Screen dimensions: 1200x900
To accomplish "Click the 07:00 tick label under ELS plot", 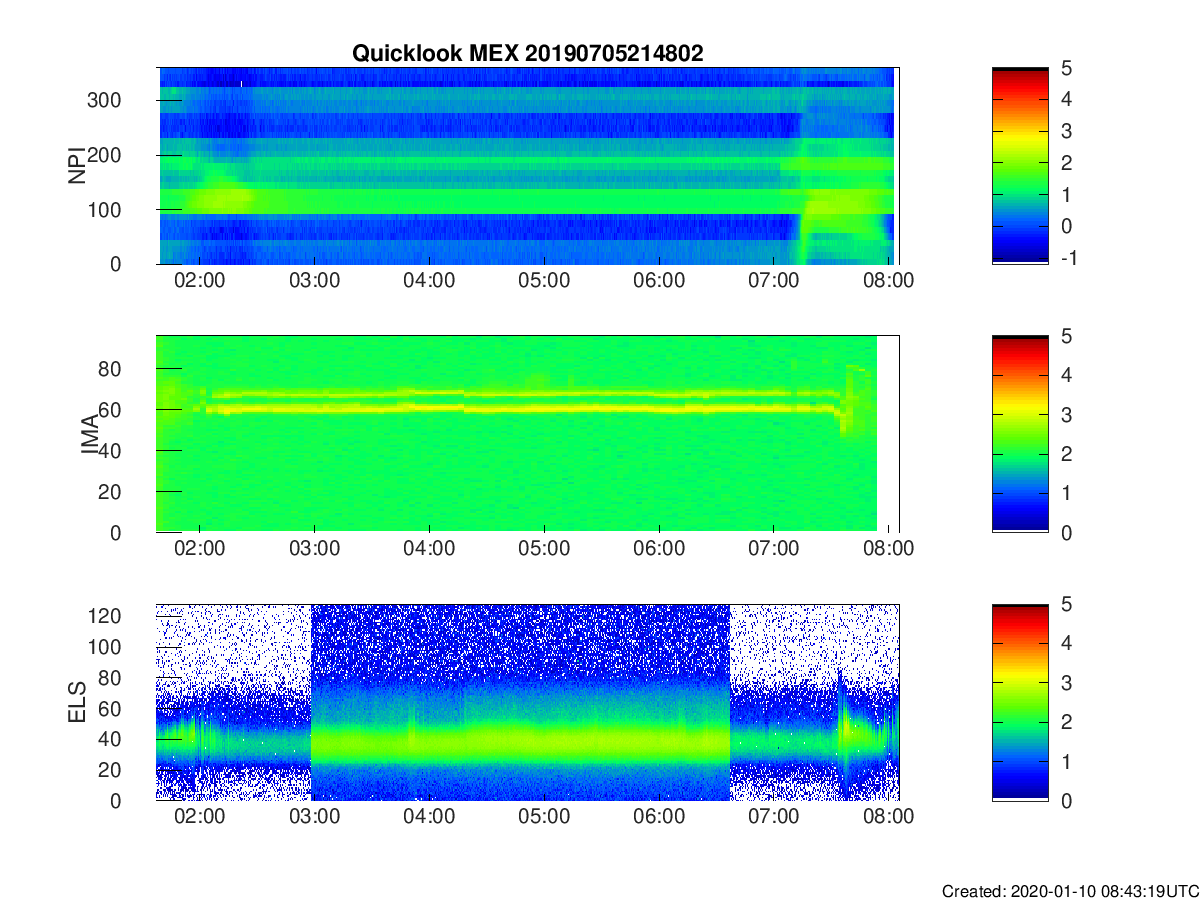I will tap(774, 817).
